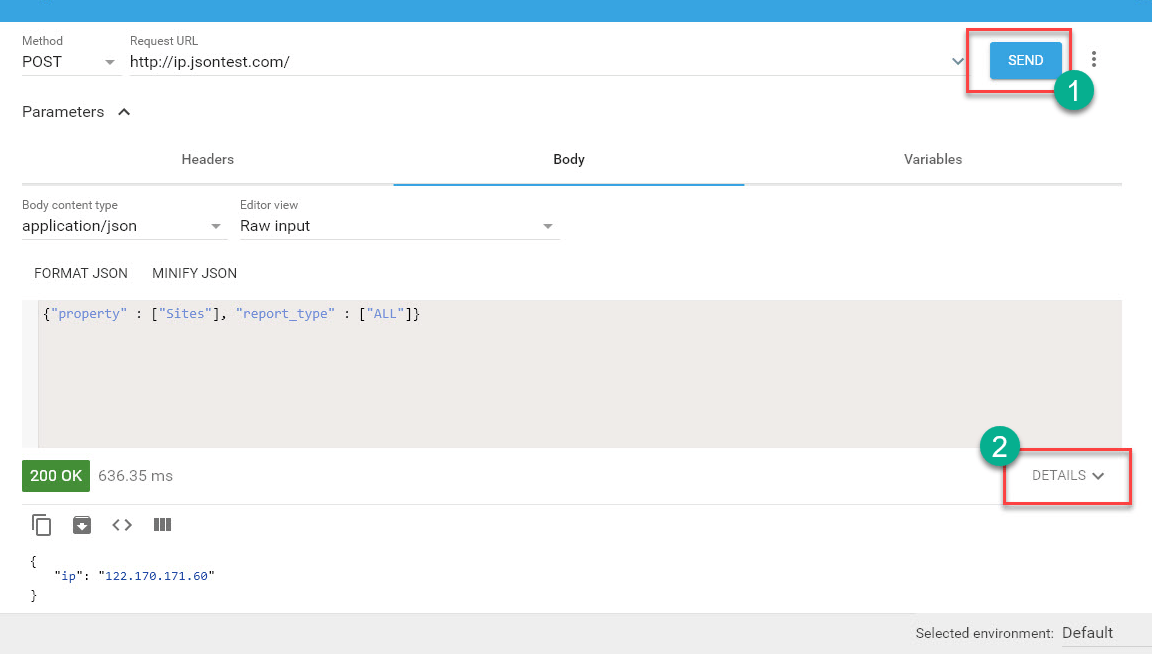Copy response to clipboard icon
Viewport: 1152px width, 654px height.
tap(41, 525)
